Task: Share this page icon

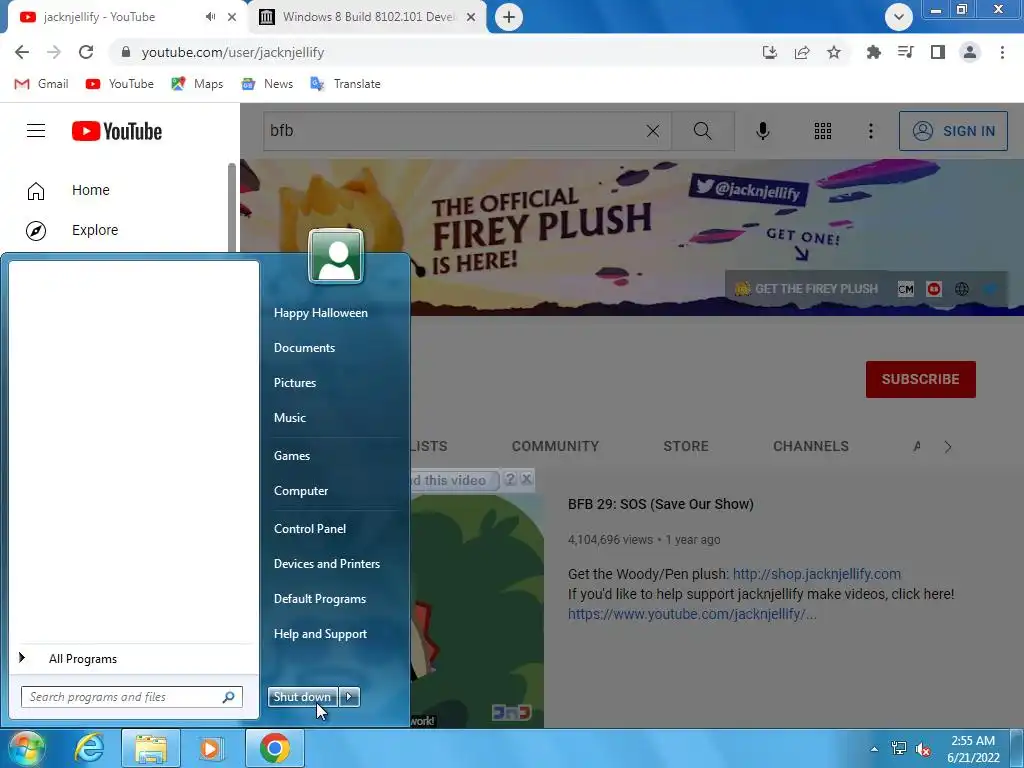Action: pos(802,52)
